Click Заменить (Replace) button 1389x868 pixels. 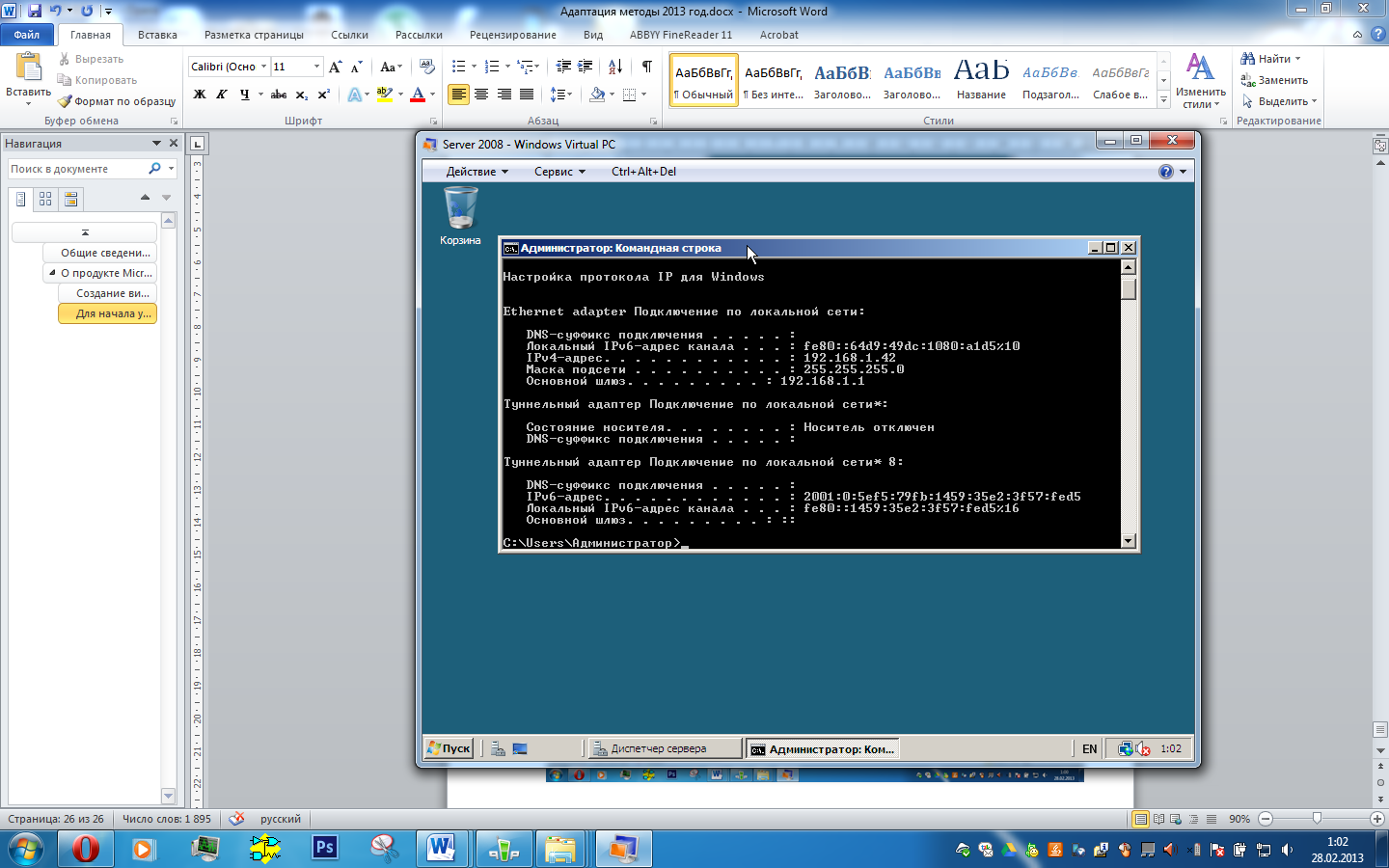tap(1273, 80)
